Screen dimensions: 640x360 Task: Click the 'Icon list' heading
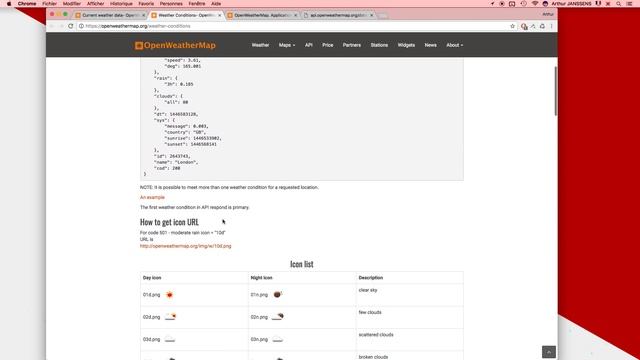point(302,264)
